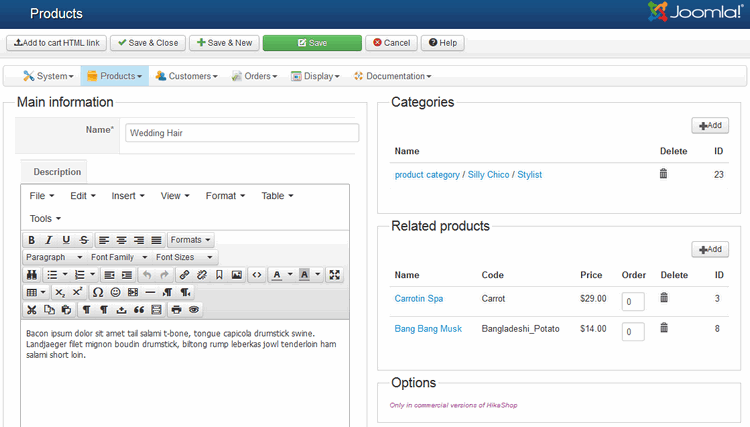Open source code view icon
The height and width of the screenshot is (427, 750).
[257, 274]
